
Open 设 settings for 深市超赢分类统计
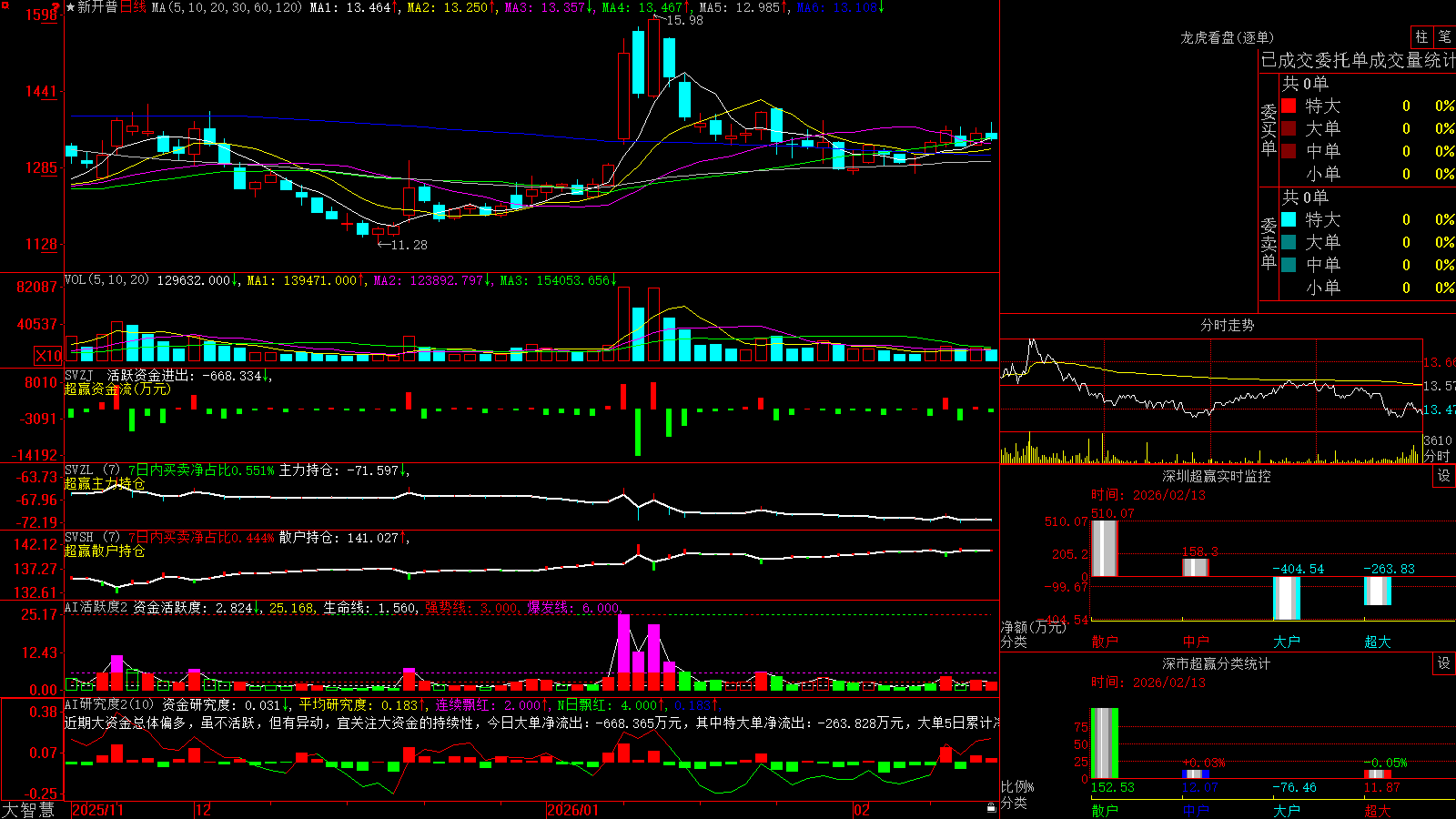1443,663
